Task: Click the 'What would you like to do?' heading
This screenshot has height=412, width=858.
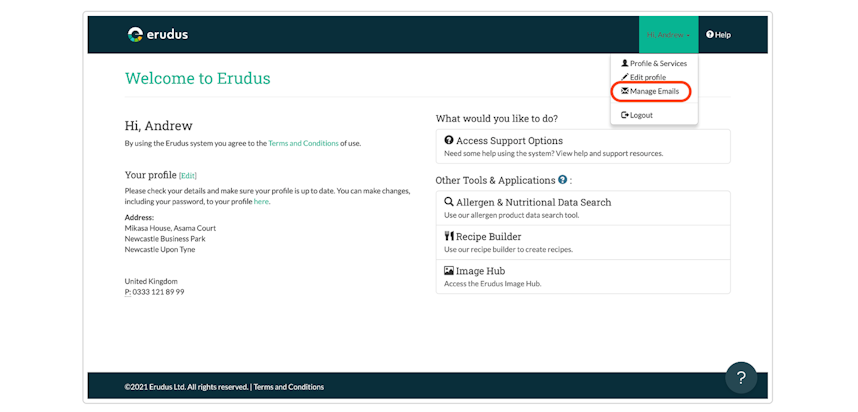Action: click(497, 118)
